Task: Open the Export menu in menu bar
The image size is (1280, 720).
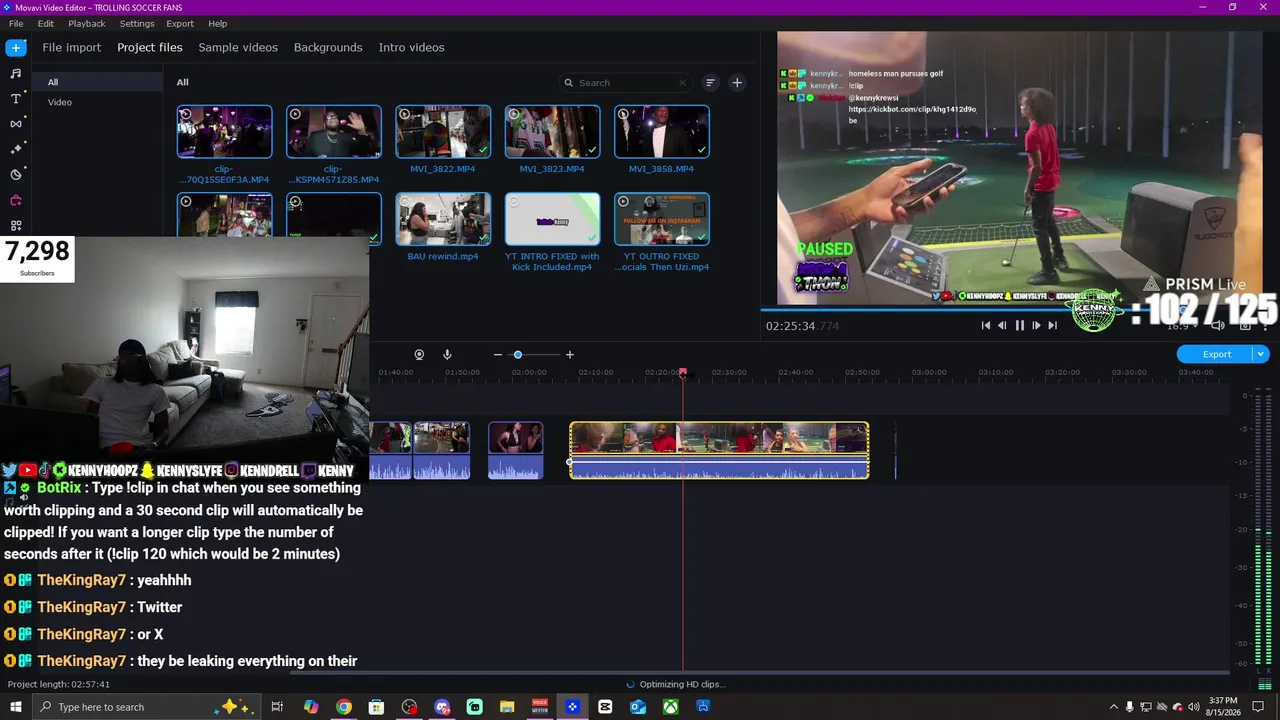Action: click(x=180, y=23)
